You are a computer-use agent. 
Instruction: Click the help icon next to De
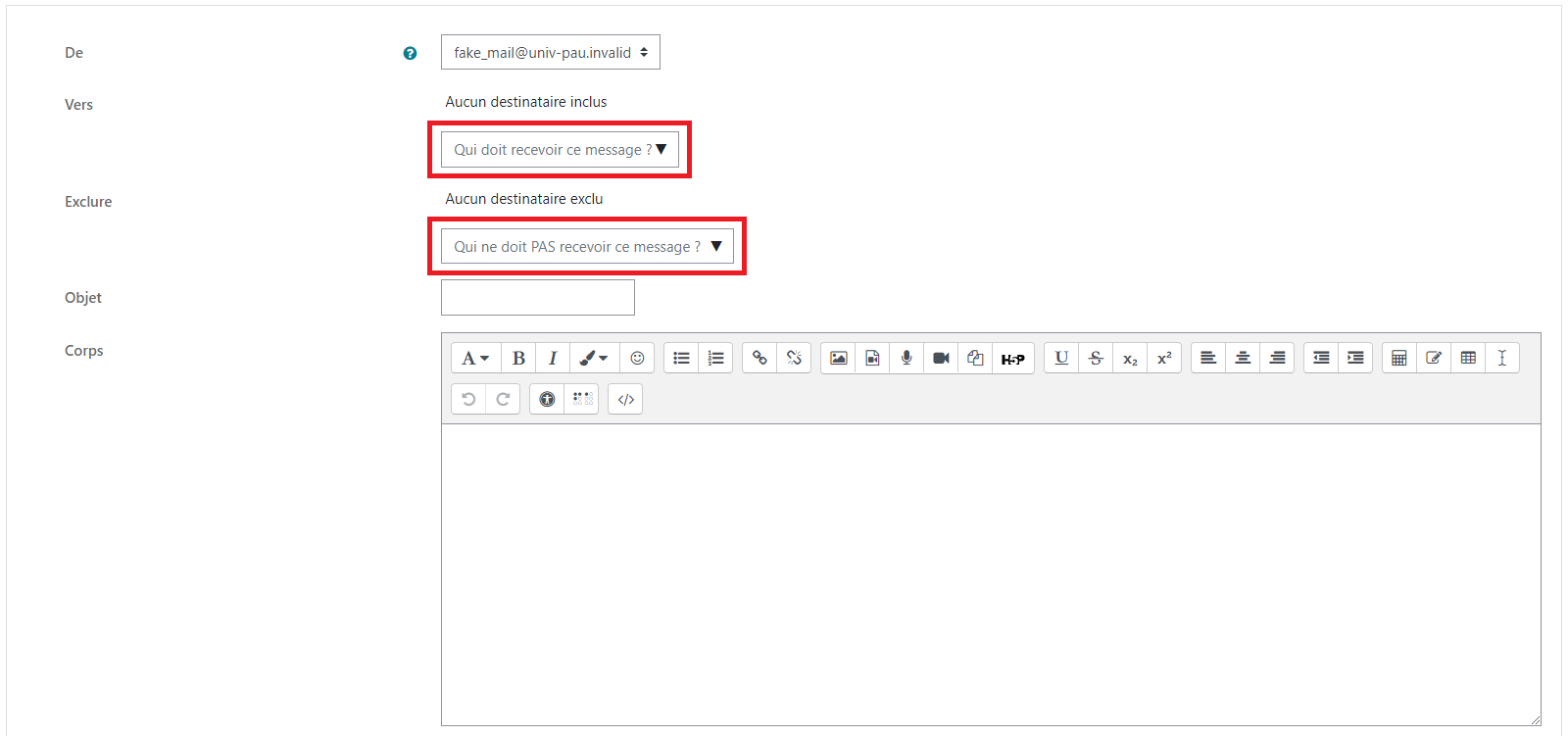(410, 53)
